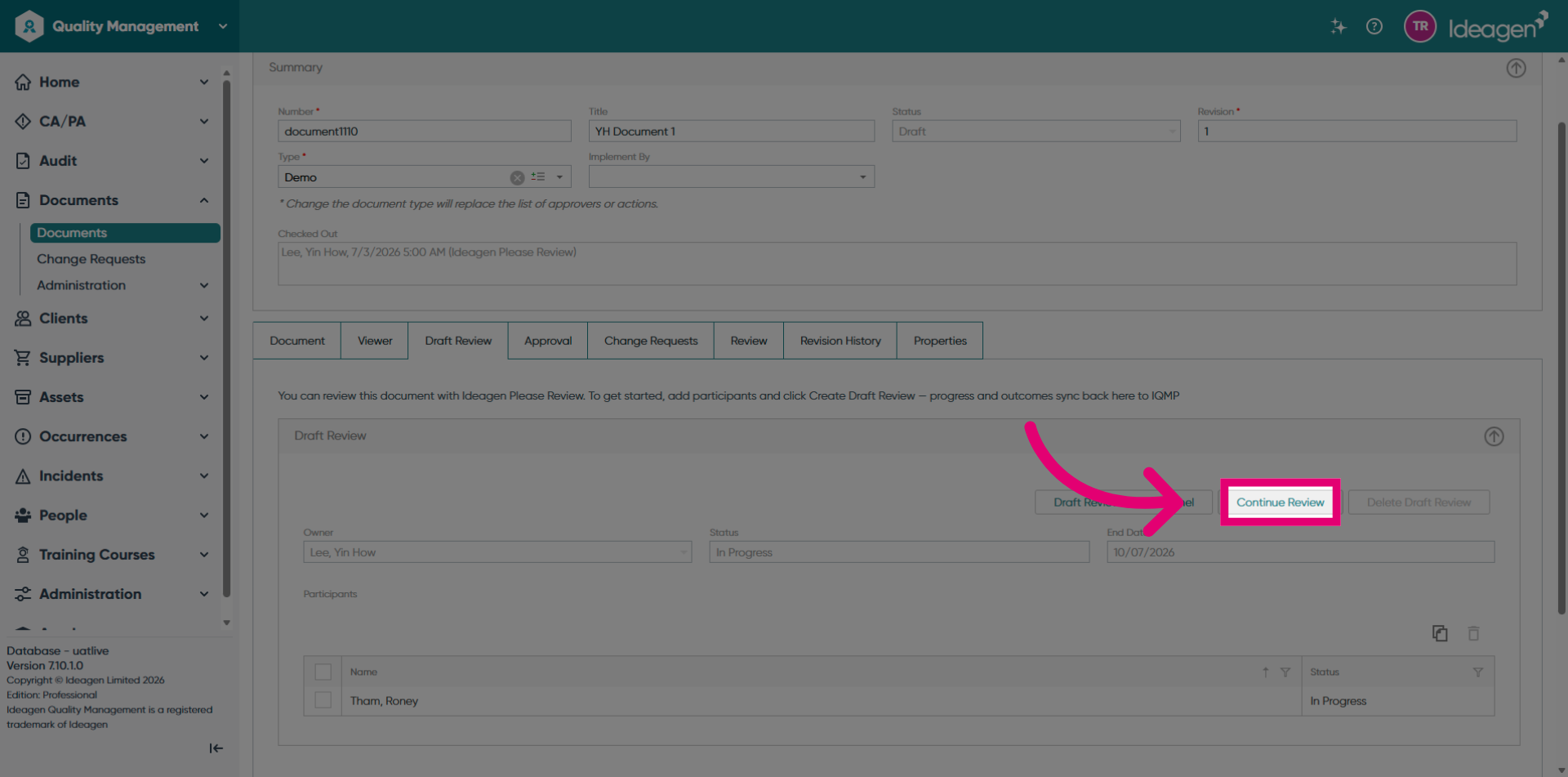Click the End Date field 10/07/2026
Viewport: 1568px width, 777px height.
(1300, 552)
